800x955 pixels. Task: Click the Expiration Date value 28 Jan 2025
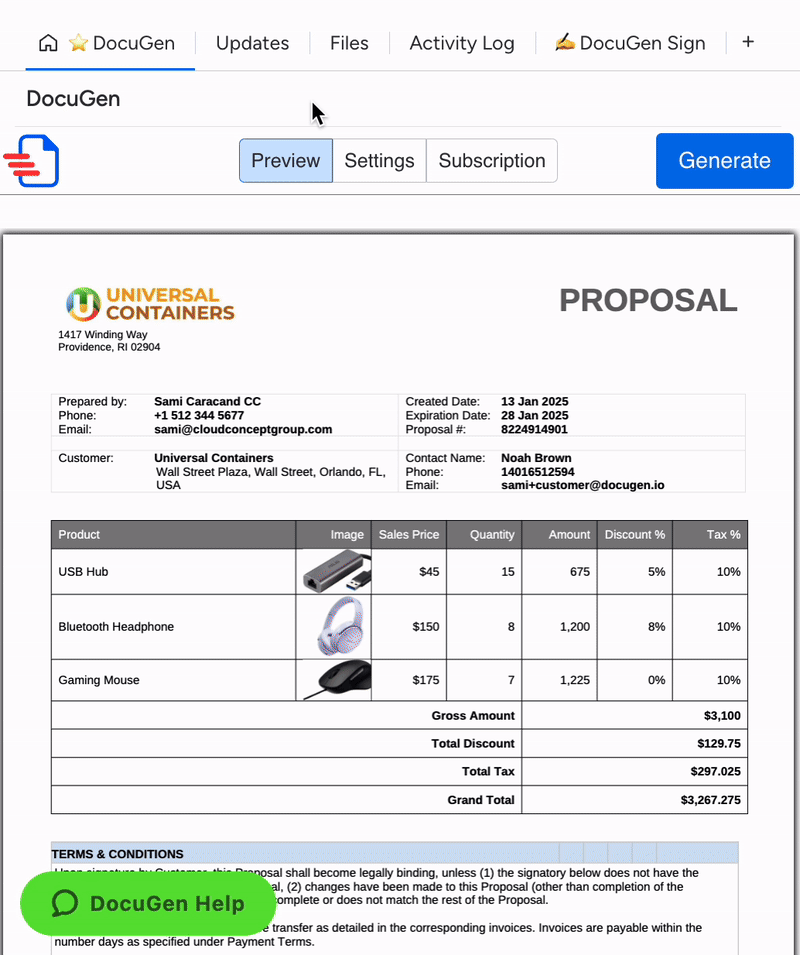pyautogui.click(x=535, y=415)
